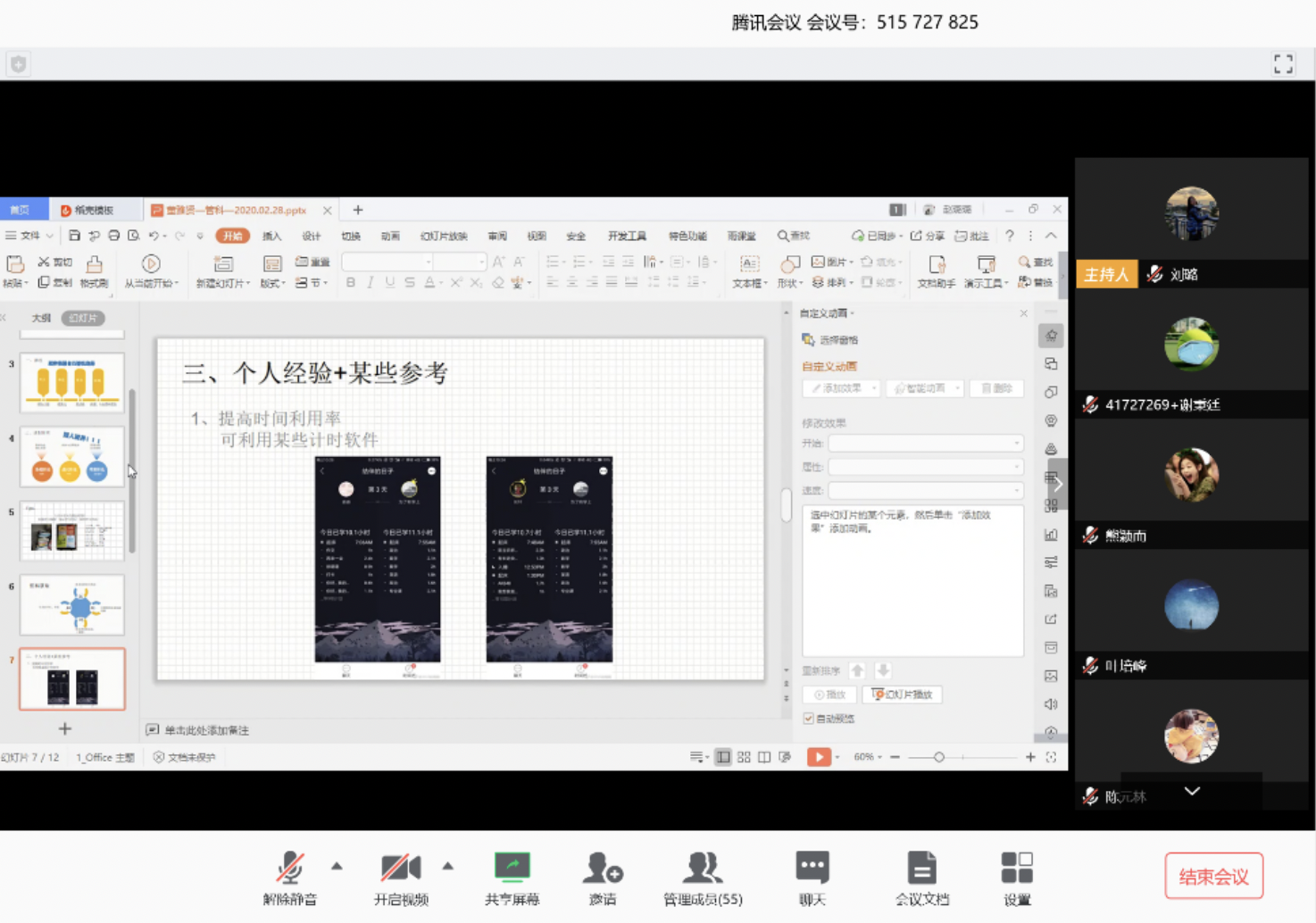Switch to the 大纲 outline tab
1316x923 pixels.
click(x=41, y=319)
